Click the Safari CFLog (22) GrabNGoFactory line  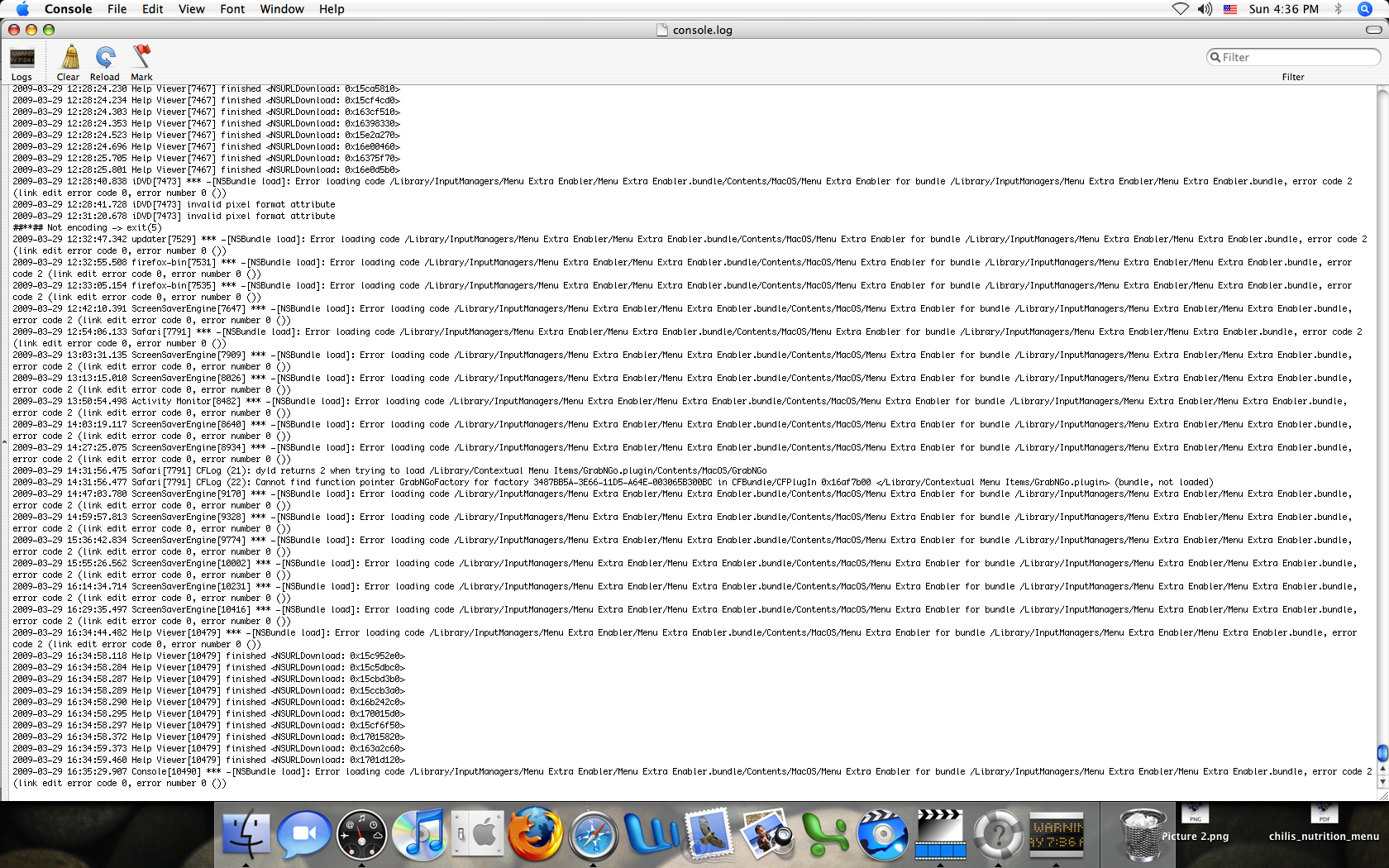(x=613, y=482)
